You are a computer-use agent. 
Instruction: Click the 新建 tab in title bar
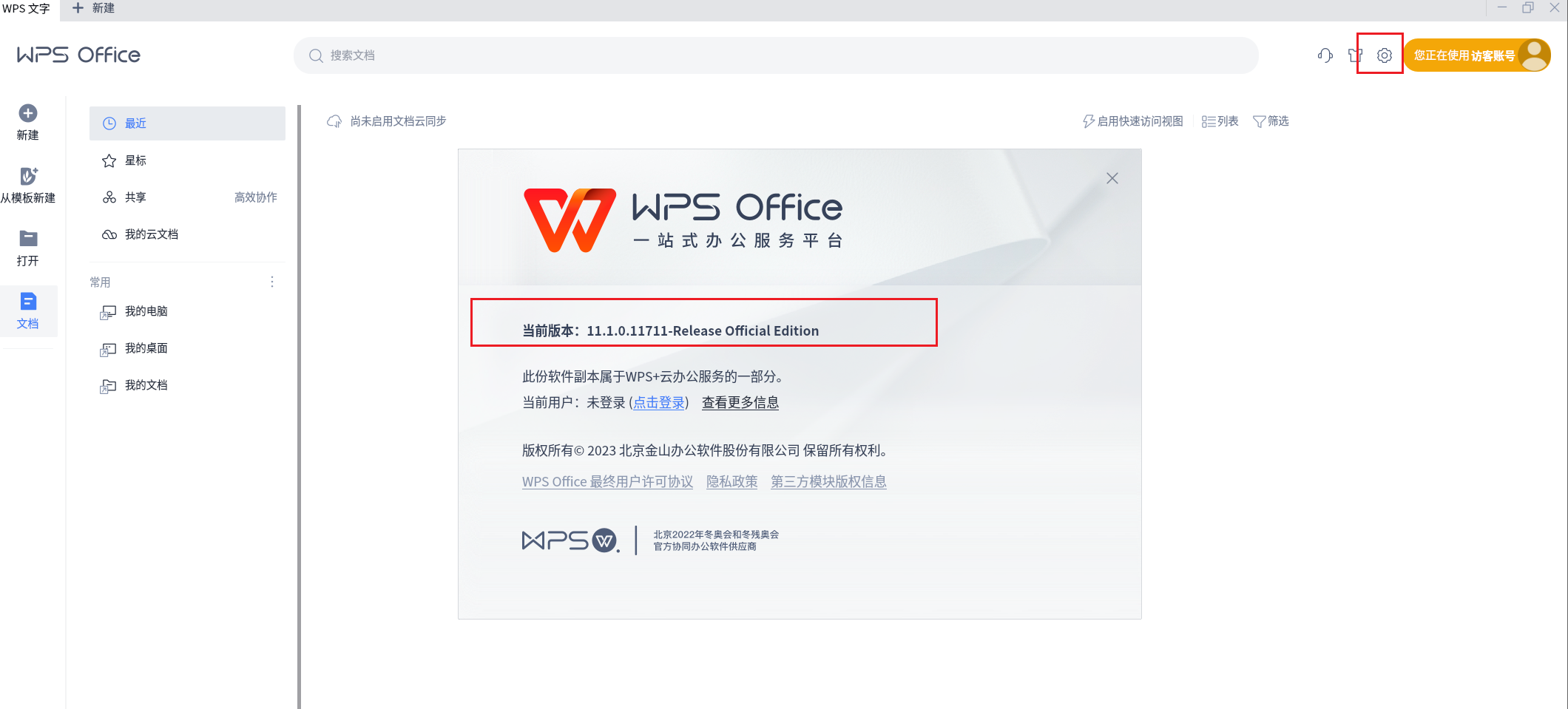(x=93, y=8)
